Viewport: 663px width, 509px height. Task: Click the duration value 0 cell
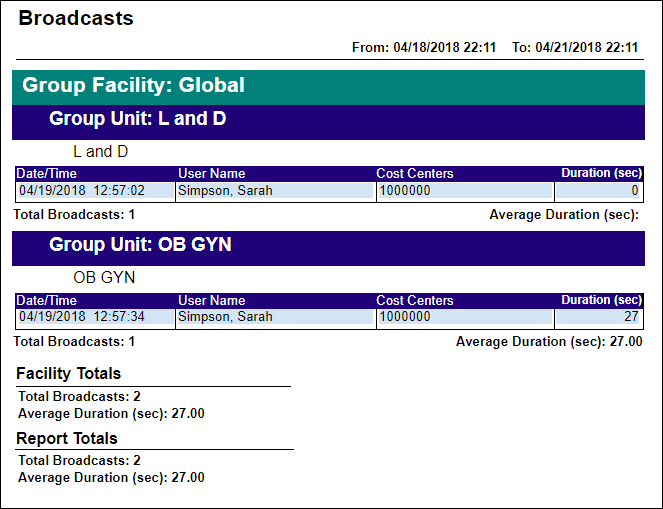[x=598, y=191]
